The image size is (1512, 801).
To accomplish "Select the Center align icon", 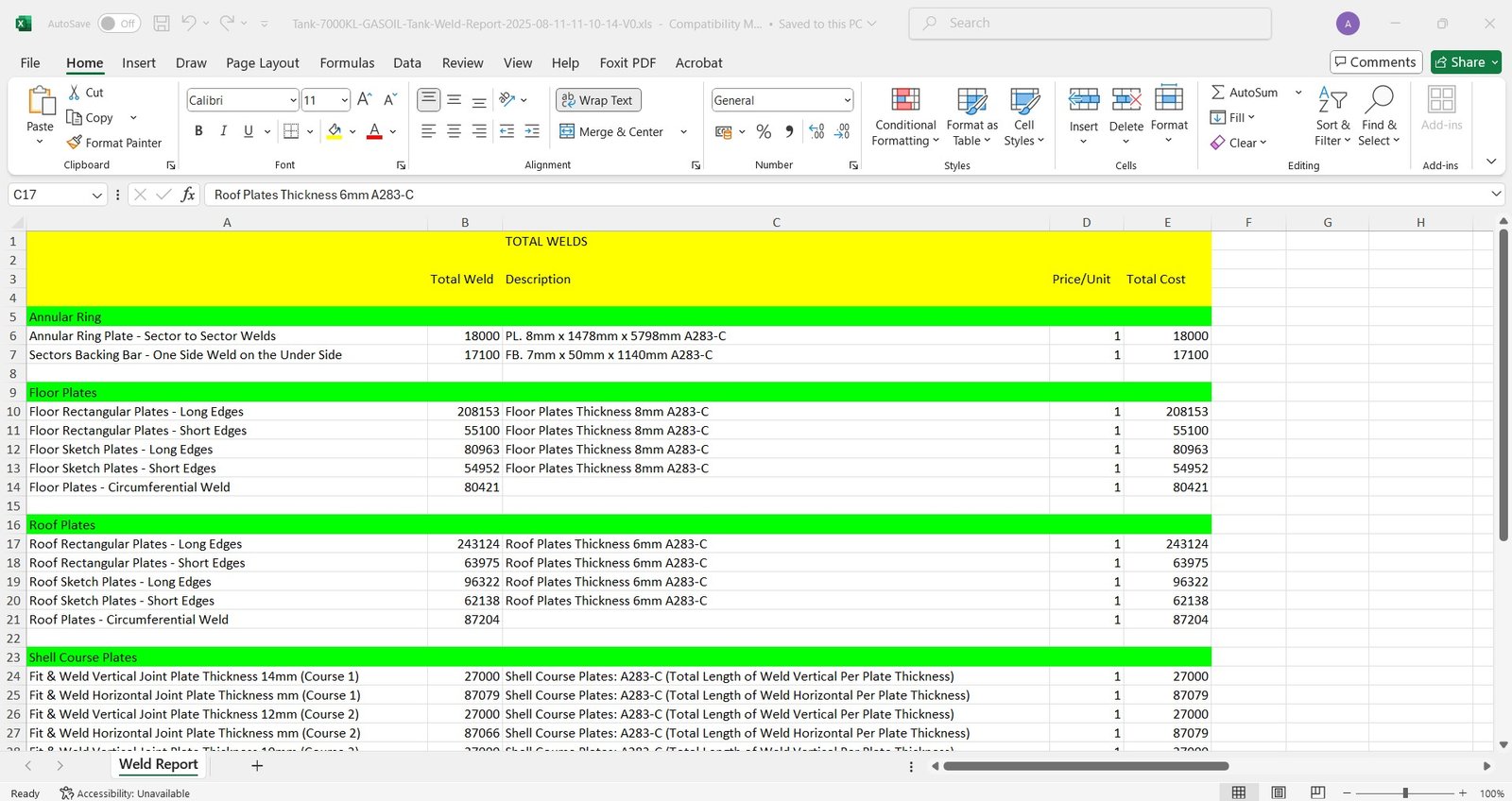I will coord(454,131).
